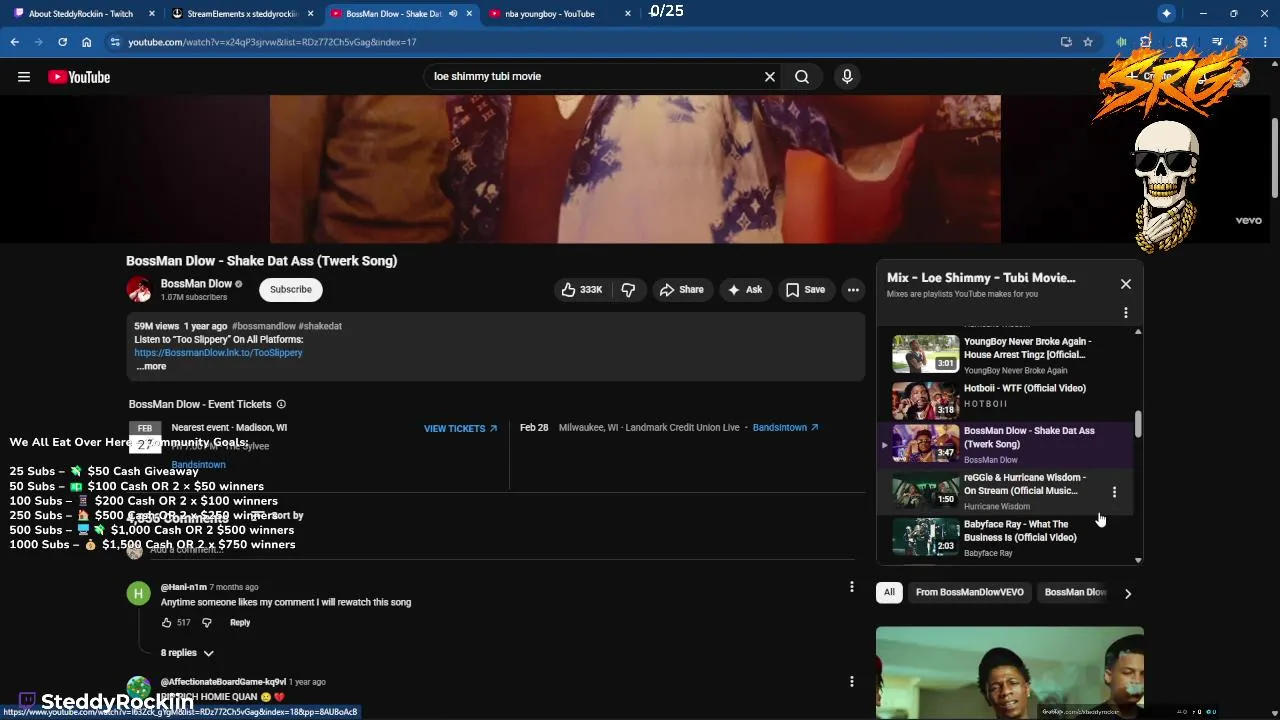This screenshot has width=1280, height=720.
Task: Dislike the @Hani-n1m comment
Action: point(207,623)
